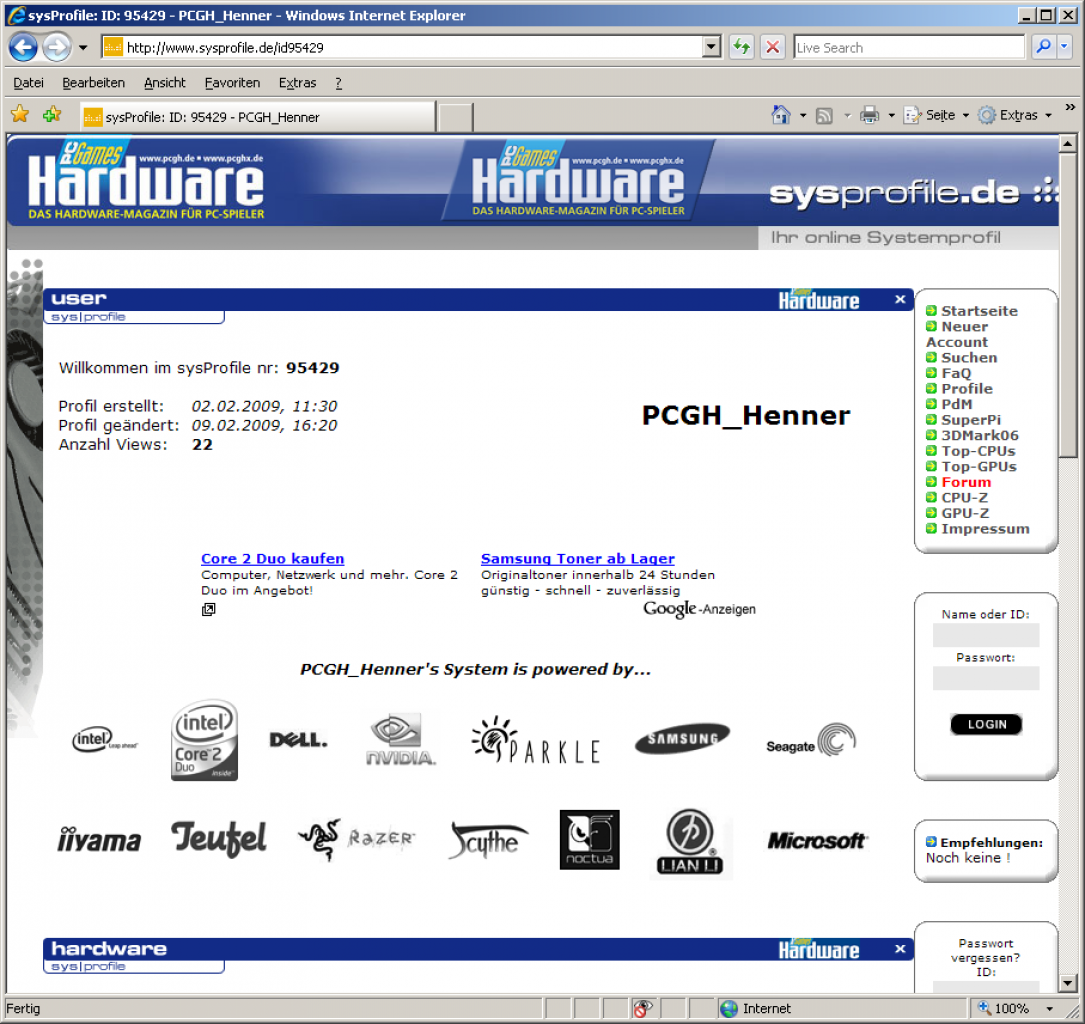Open the Seite toolbar menu

tap(936, 115)
